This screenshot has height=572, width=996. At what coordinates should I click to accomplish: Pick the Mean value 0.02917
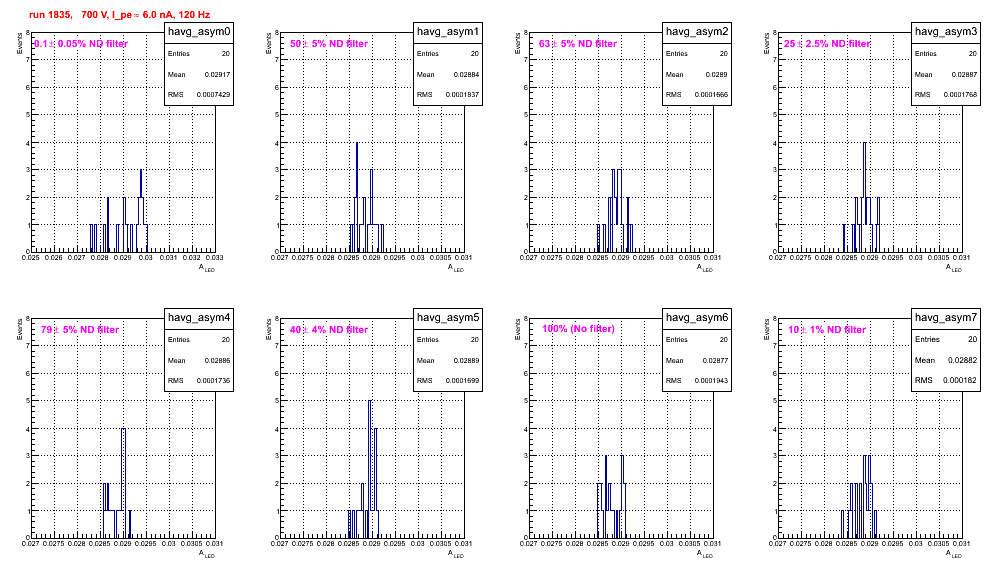tap(217, 74)
